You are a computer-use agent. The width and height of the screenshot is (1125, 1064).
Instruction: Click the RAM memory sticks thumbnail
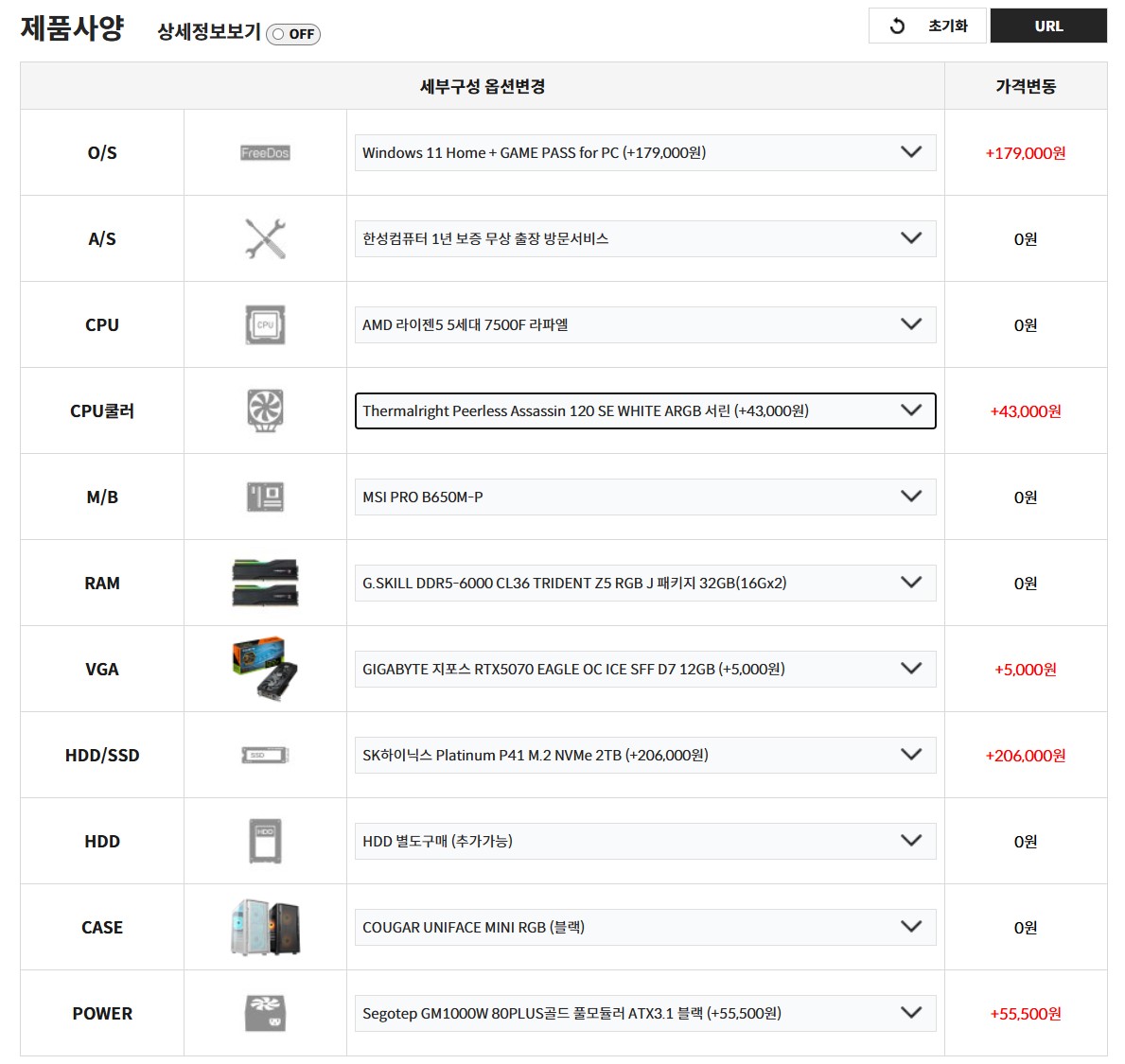point(265,583)
